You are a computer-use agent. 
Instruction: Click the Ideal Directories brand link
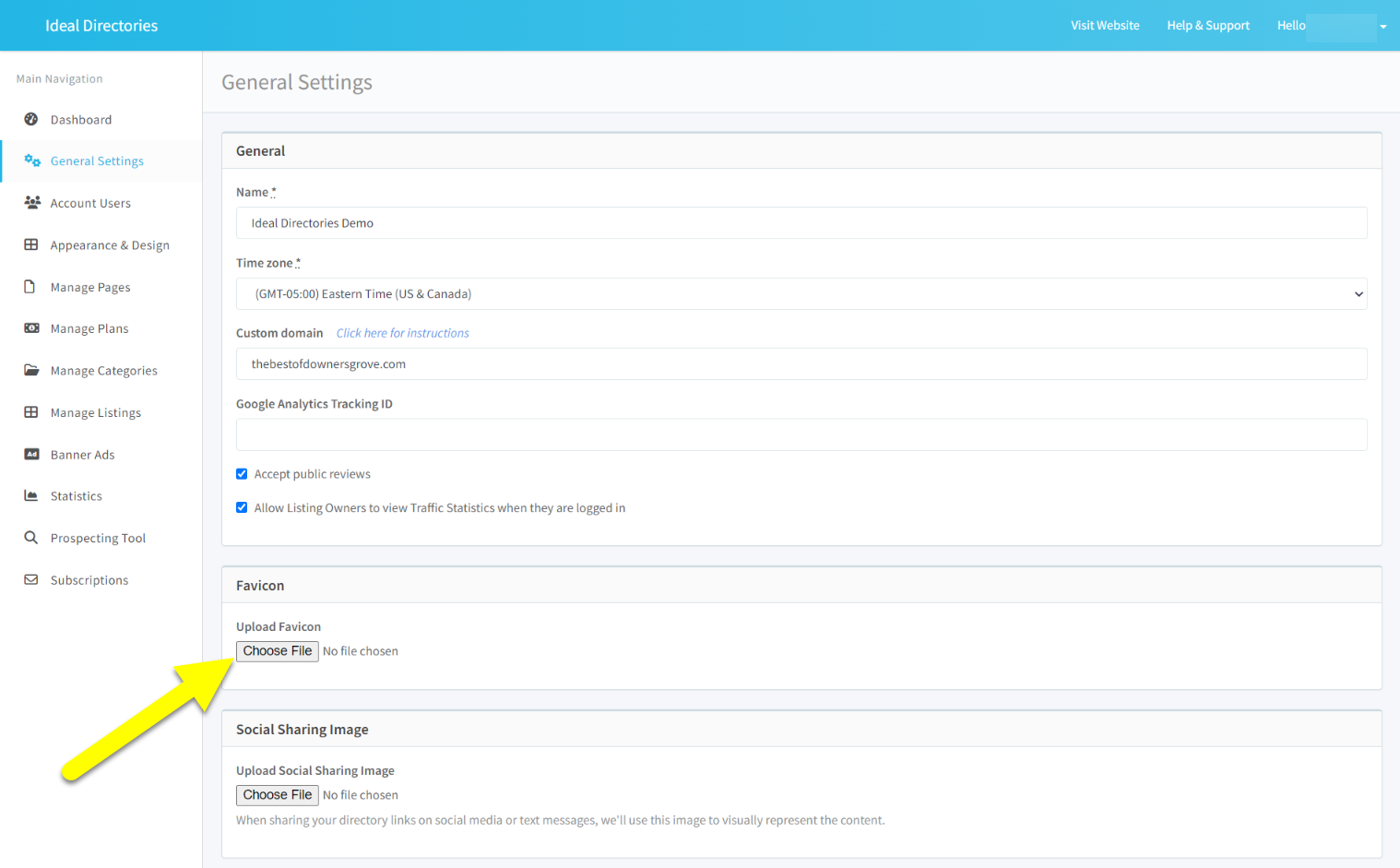[x=101, y=26]
